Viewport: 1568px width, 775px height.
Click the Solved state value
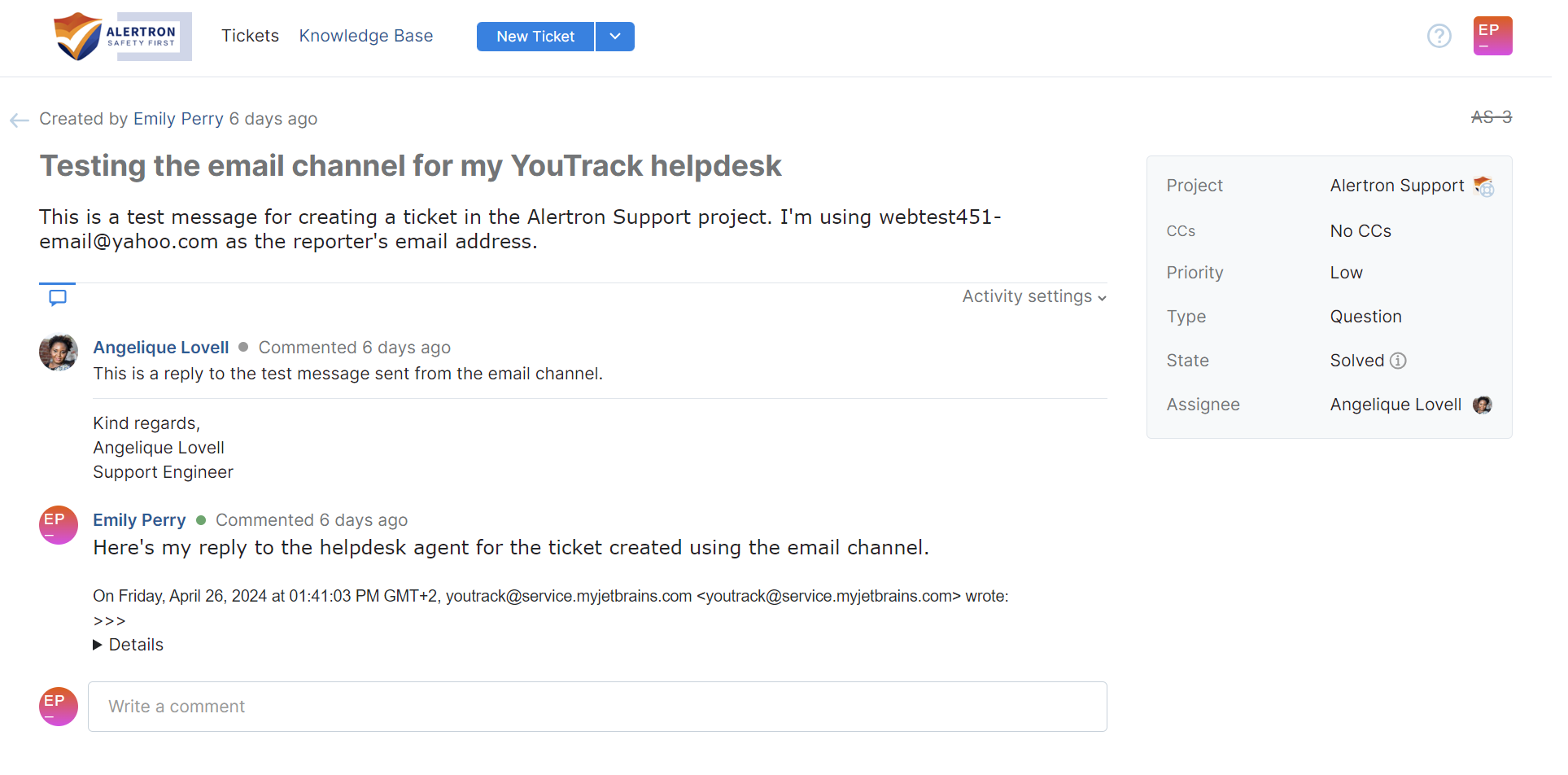click(1356, 361)
